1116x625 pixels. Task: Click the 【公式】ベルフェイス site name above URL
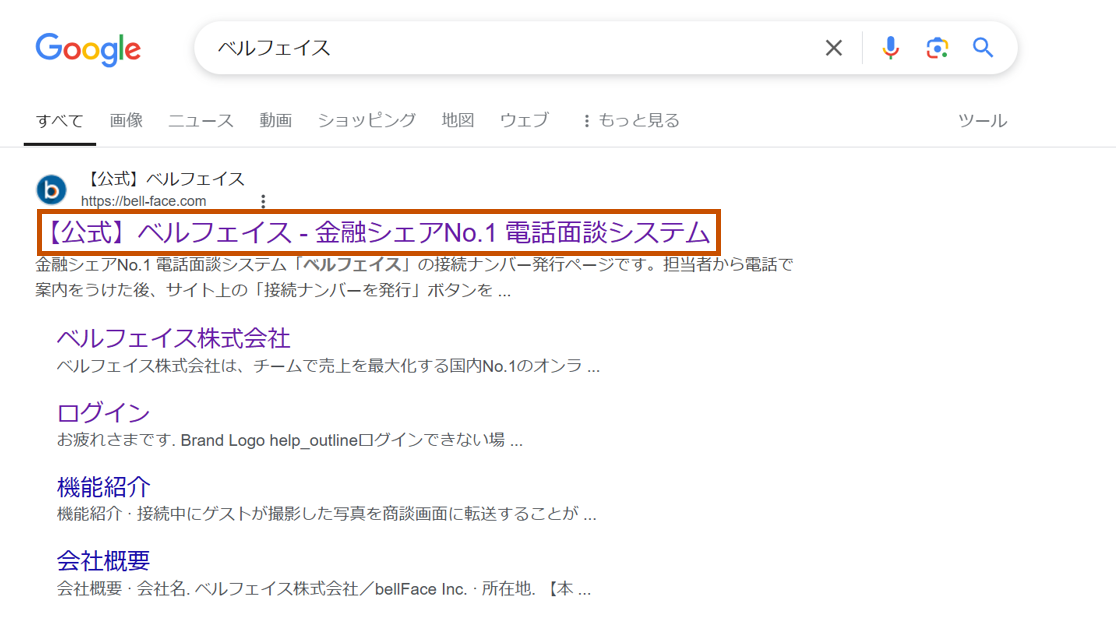(163, 179)
